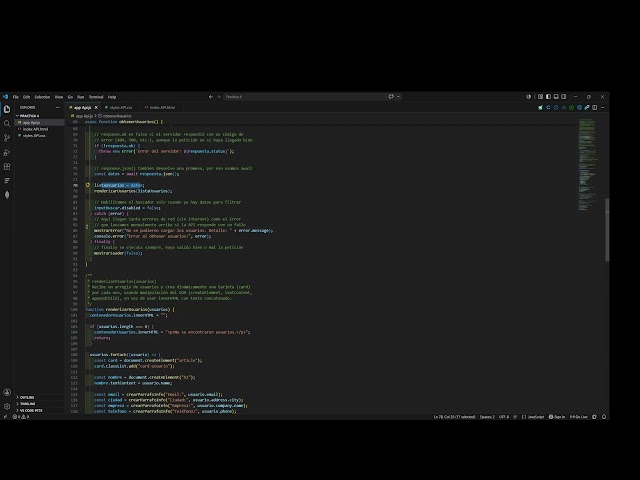Open errors and warnings count in status bar
640x480 pixels.
coord(20,417)
